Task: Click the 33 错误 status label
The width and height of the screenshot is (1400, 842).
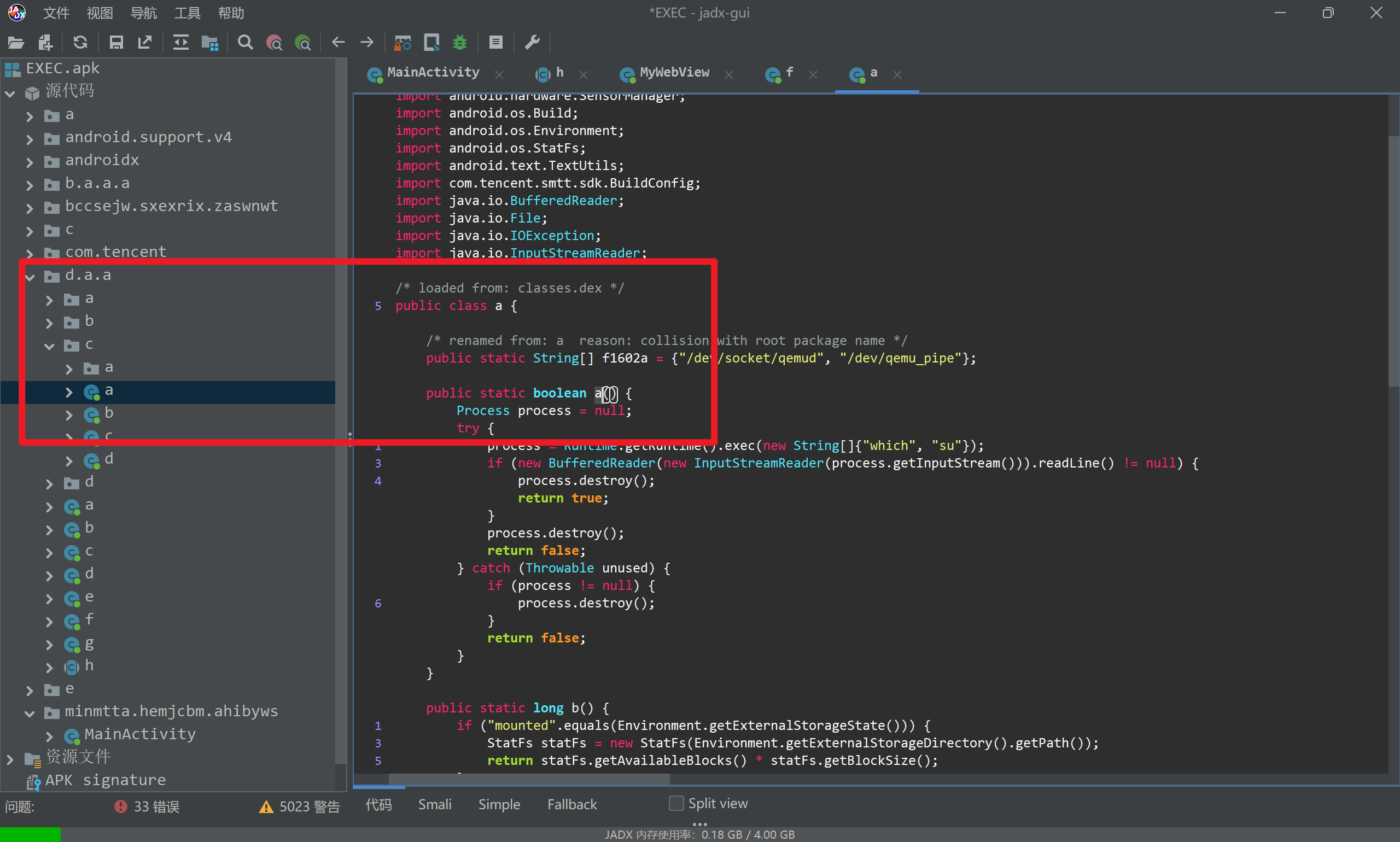Action: [156, 806]
